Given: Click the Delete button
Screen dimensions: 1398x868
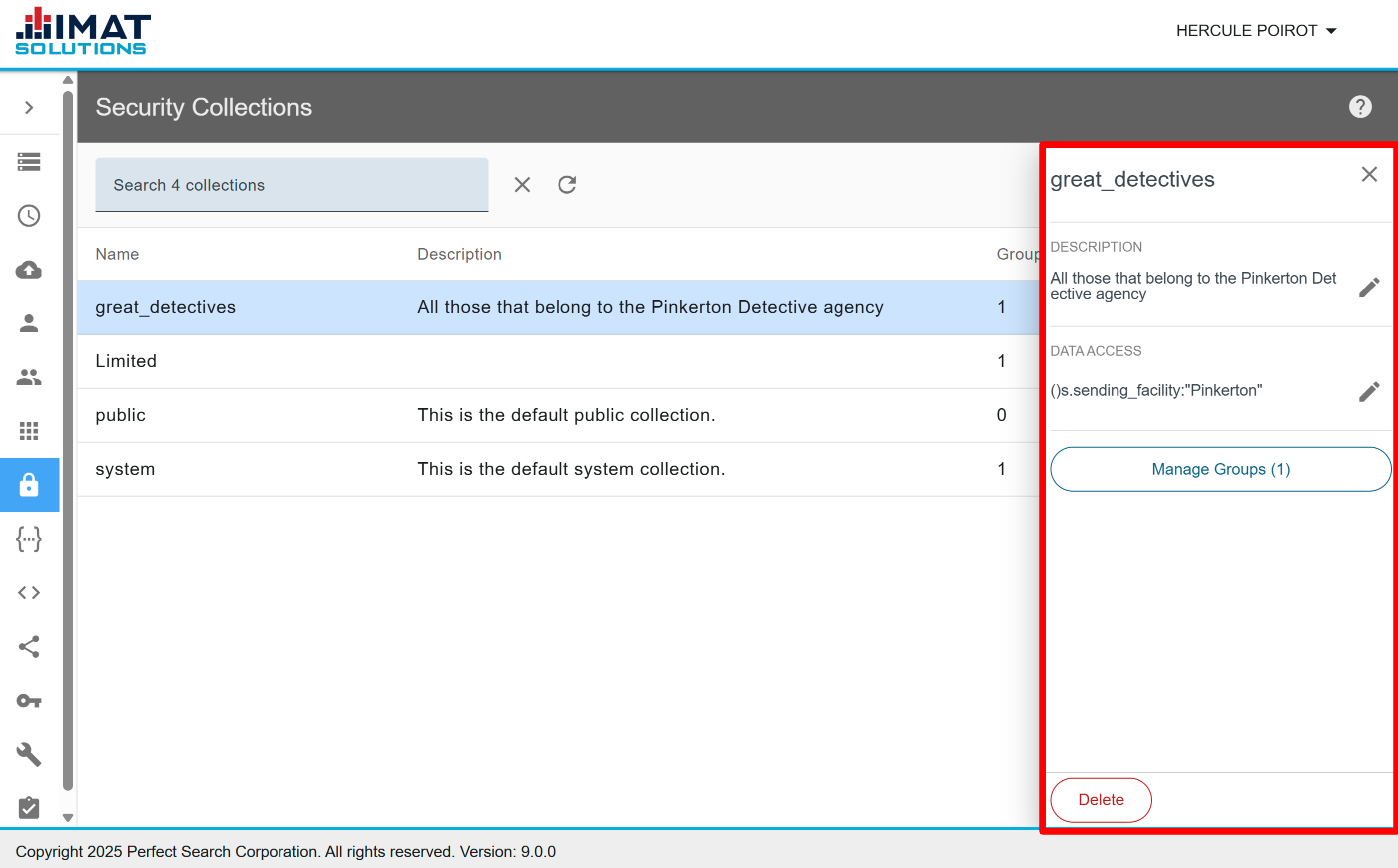Looking at the screenshot, I should click(x=1101, y=800).
